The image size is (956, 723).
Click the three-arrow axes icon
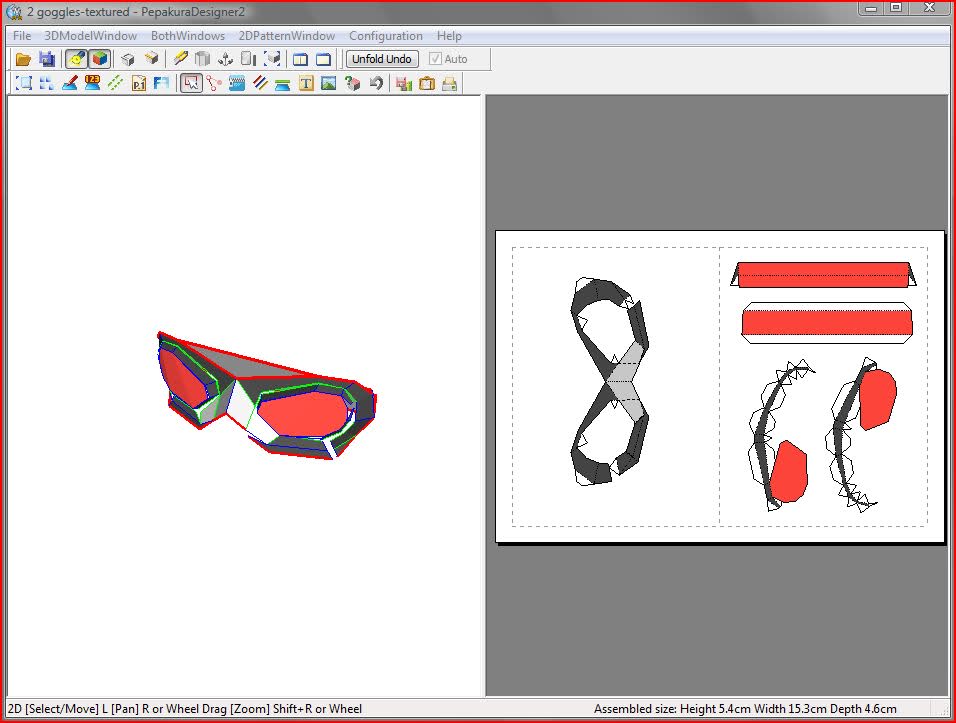pyautogui.click(x=226, y=59)
